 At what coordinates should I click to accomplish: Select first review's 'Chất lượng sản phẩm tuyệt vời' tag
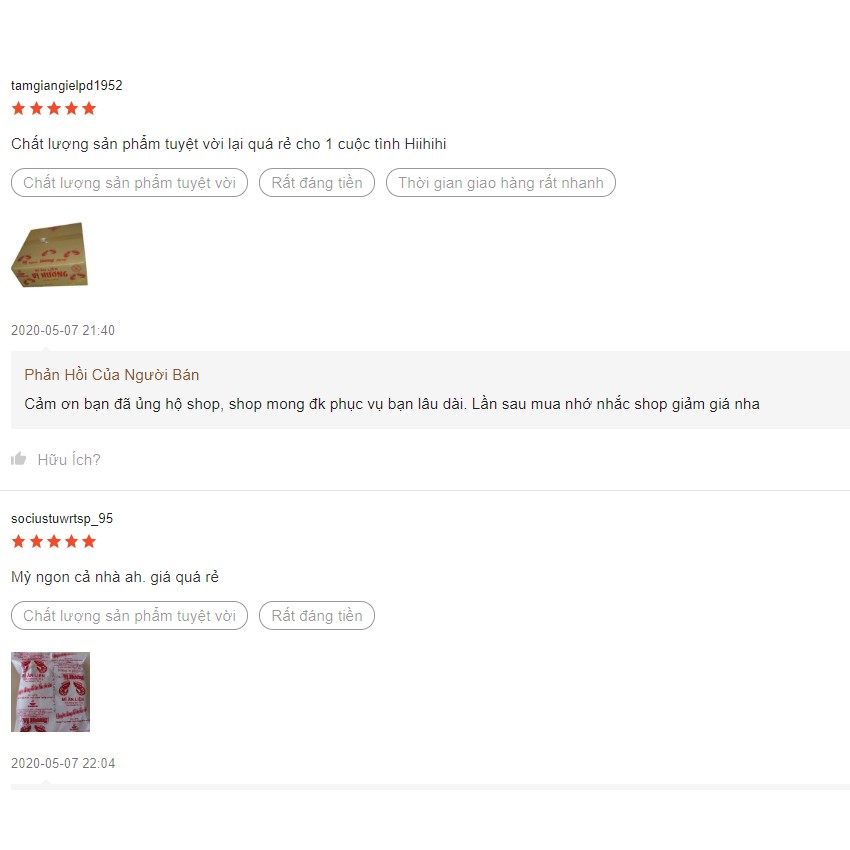click(130, 183)
